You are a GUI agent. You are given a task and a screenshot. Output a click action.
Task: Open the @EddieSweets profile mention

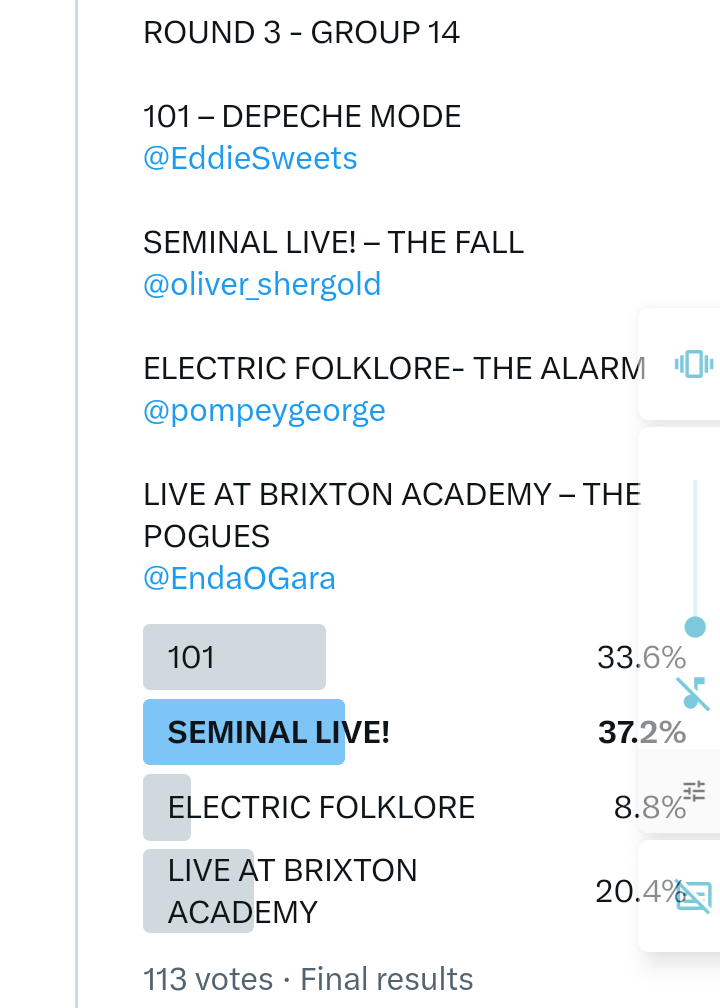(x=250, y=158)
